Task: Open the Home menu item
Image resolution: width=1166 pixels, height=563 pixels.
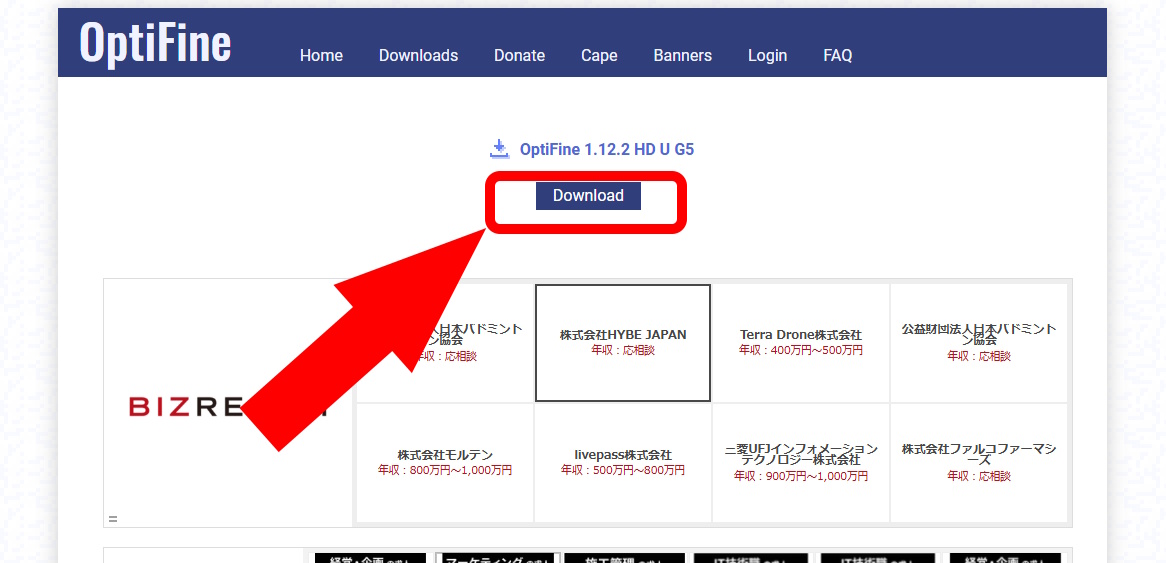Action: pos(321,56)
